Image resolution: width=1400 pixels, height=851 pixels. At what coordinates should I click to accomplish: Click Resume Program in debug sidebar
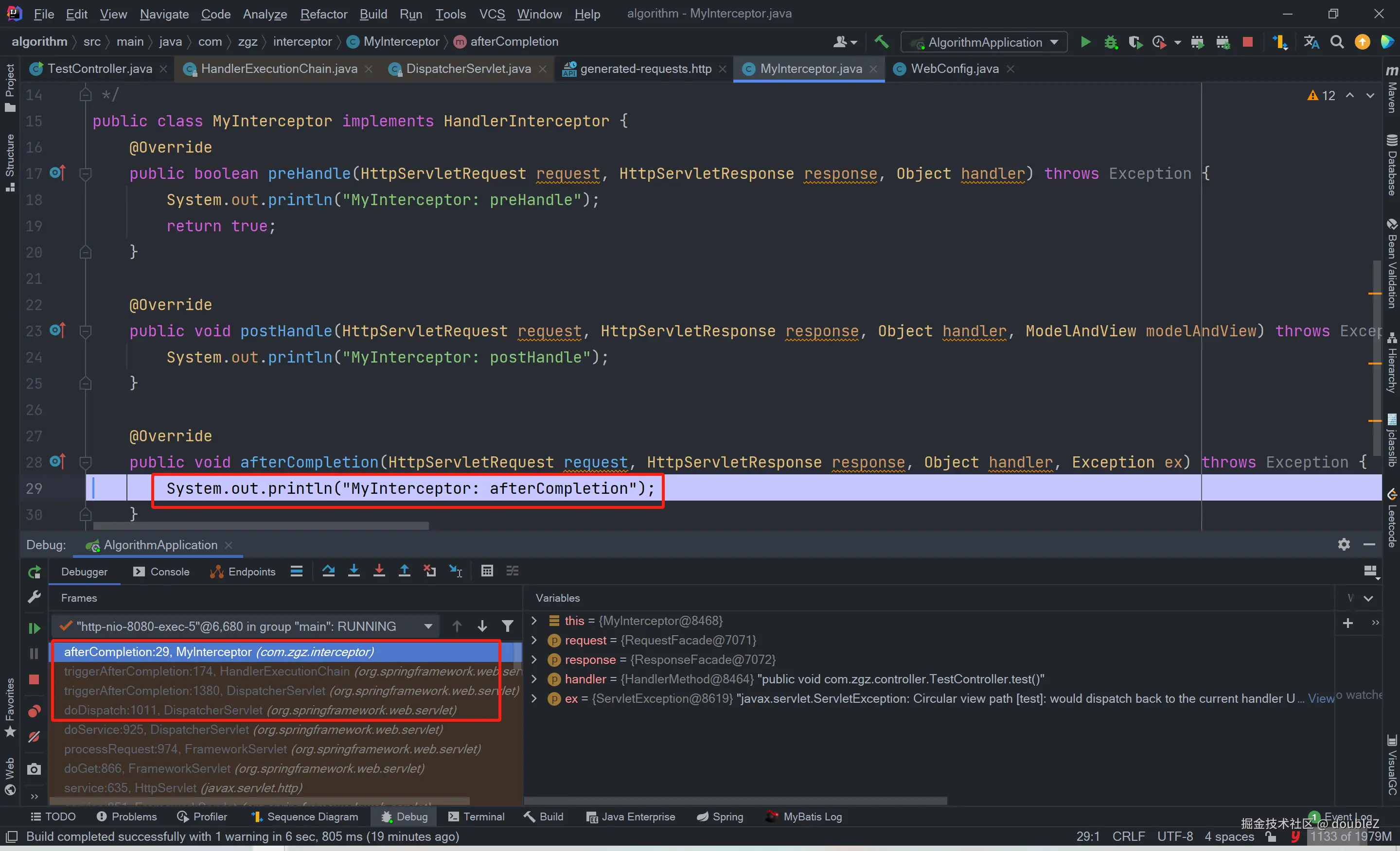coord(34,628)
